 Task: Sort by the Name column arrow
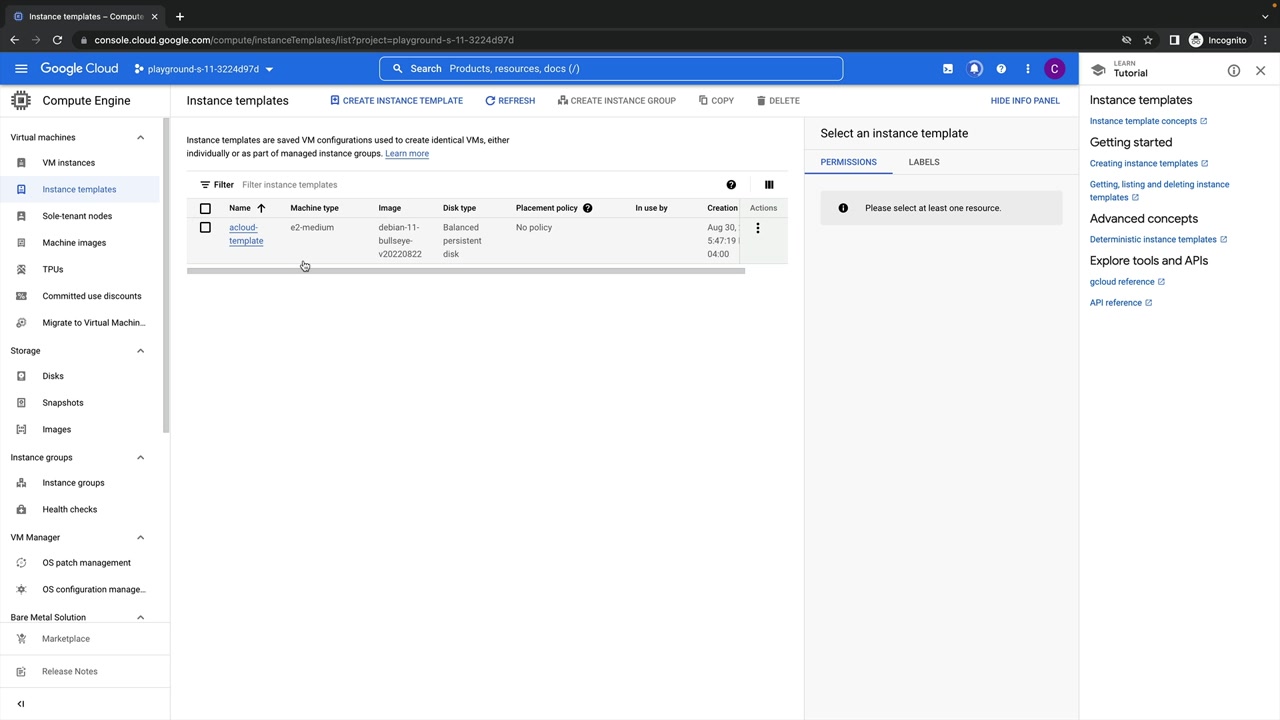coord(261,208)
